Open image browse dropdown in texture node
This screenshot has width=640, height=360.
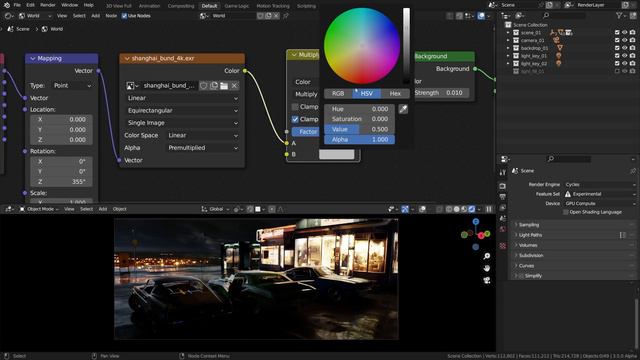(132, 86)
